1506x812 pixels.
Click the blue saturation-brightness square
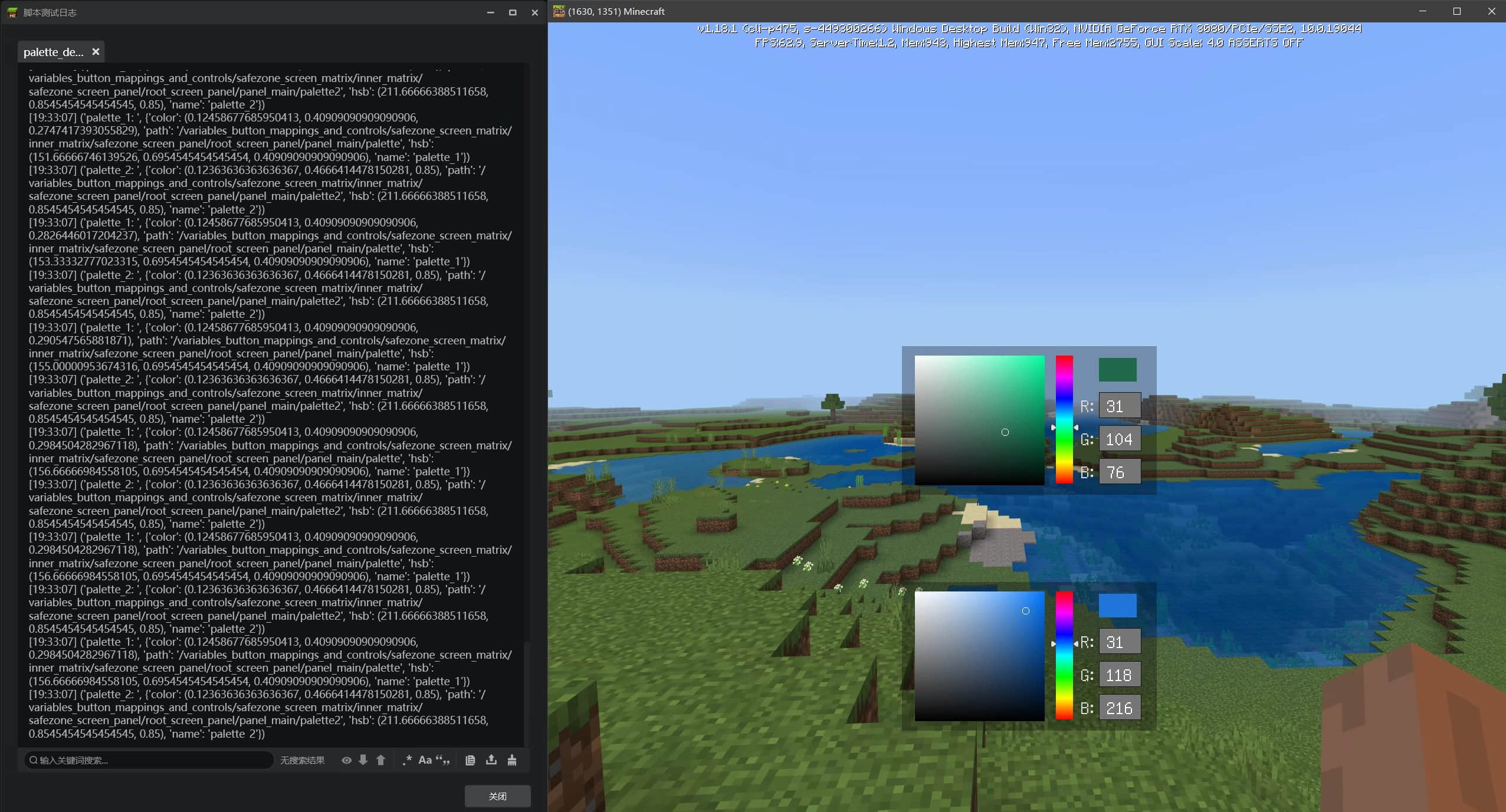coord(979,656)
